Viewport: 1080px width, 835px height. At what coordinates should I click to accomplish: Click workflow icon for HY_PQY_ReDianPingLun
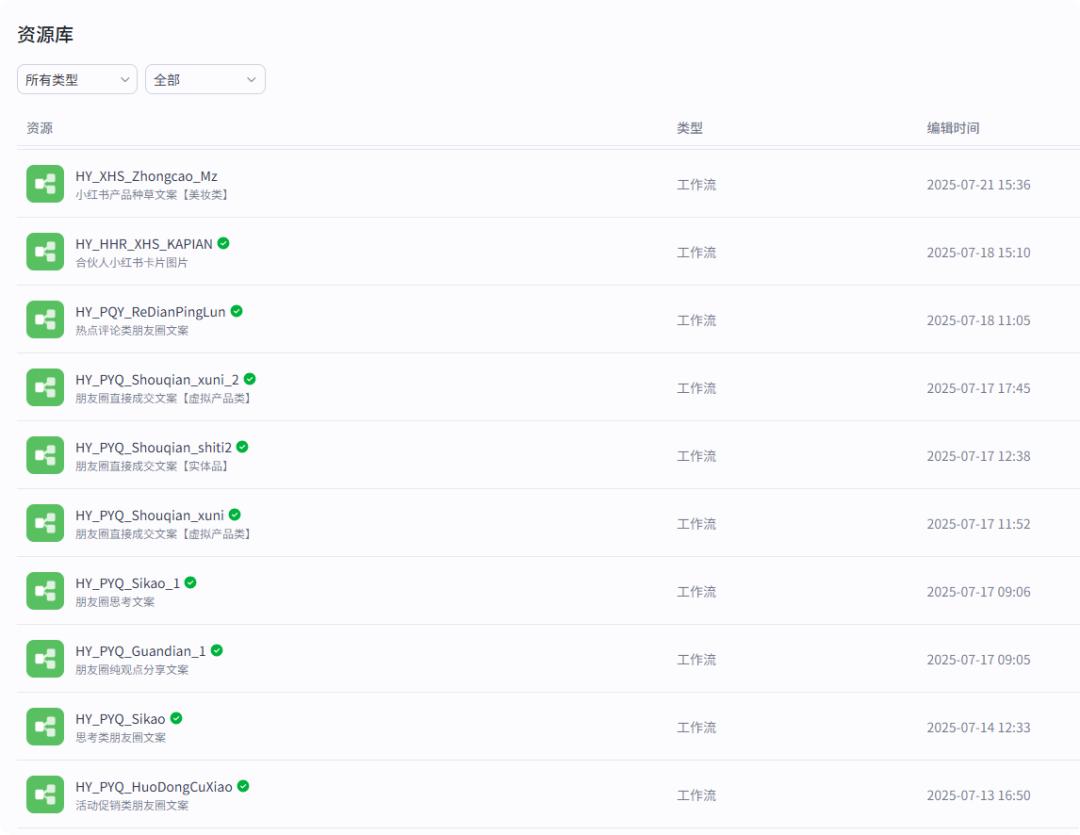tap(45, 320)
